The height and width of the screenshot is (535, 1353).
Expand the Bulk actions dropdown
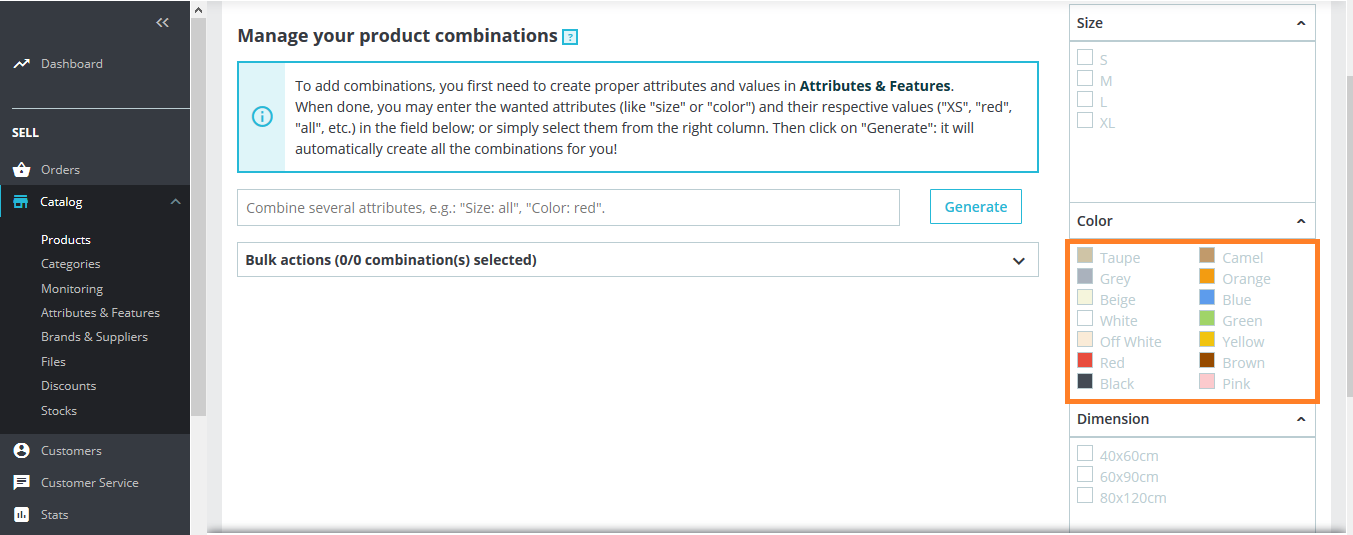coord(1018,261)
